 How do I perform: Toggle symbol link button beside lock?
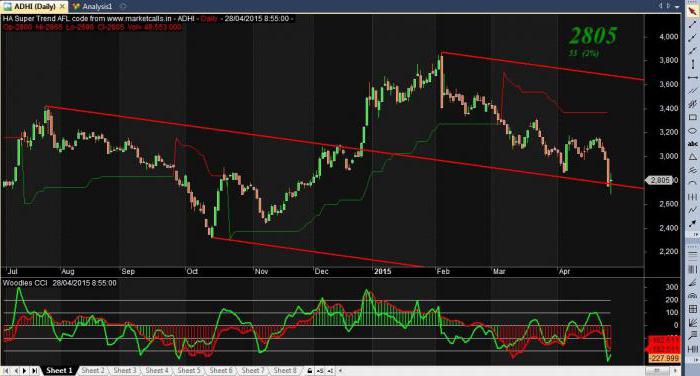point(320,371)
